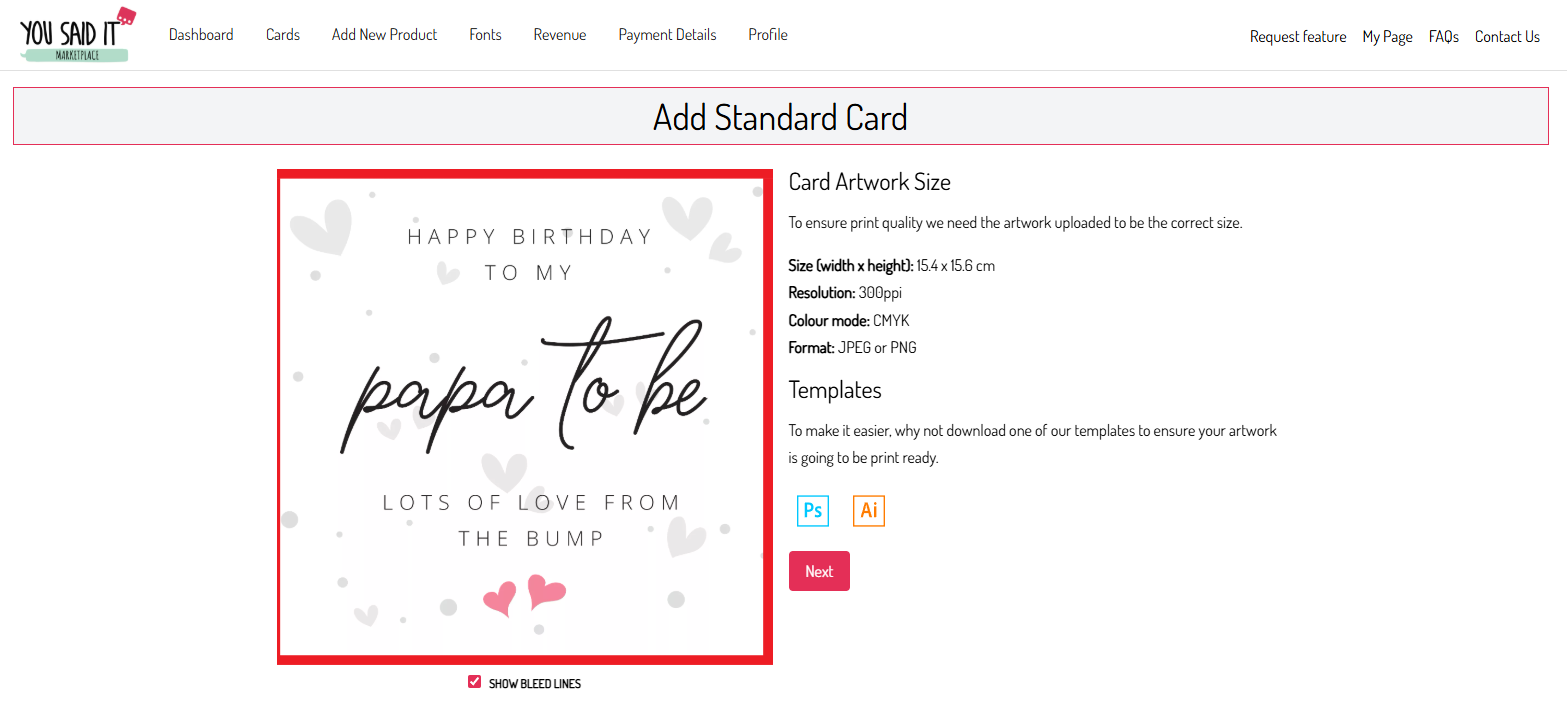Click the pink hearts in card artwork
The height and width of the screenshot is (704, 1567).
(525, 595)
